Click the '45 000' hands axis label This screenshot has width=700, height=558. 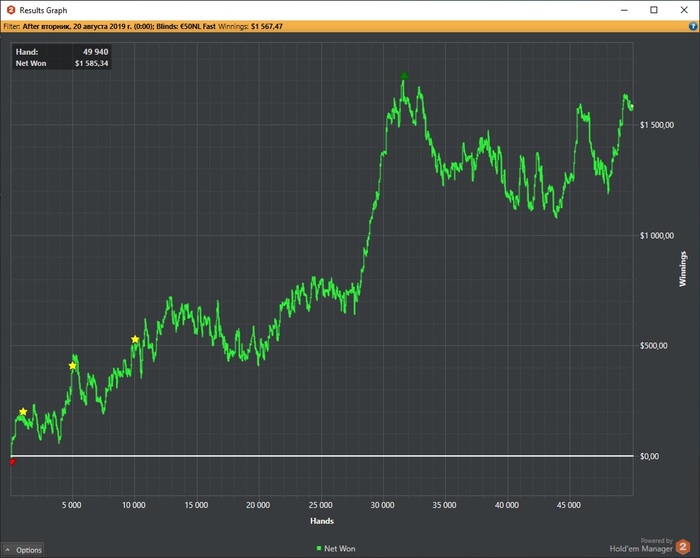[569, 505]
